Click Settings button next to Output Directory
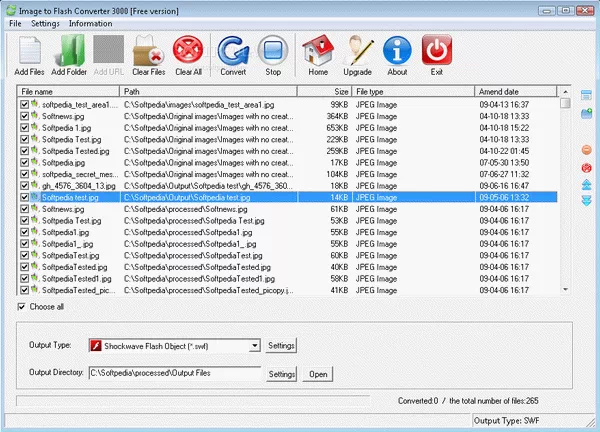 (x=281, y=374)
